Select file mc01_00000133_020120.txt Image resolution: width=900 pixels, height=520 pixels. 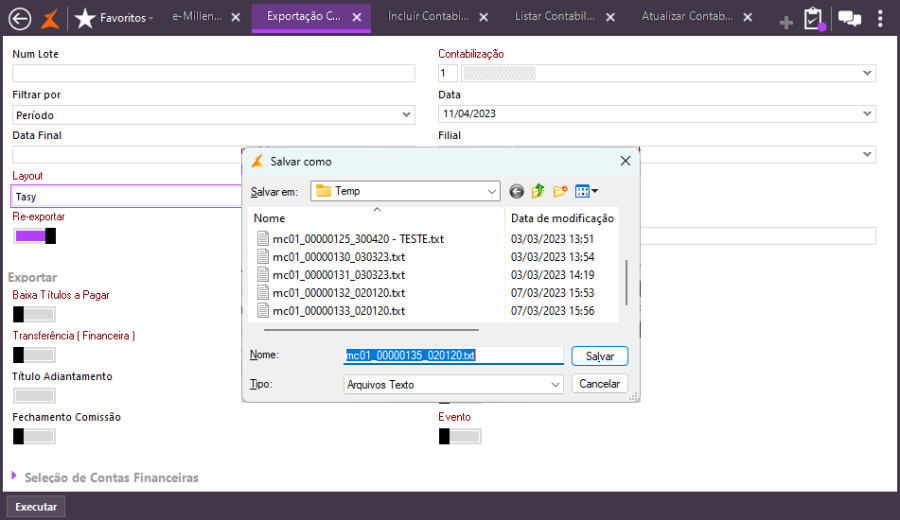(x=339, y=311)
